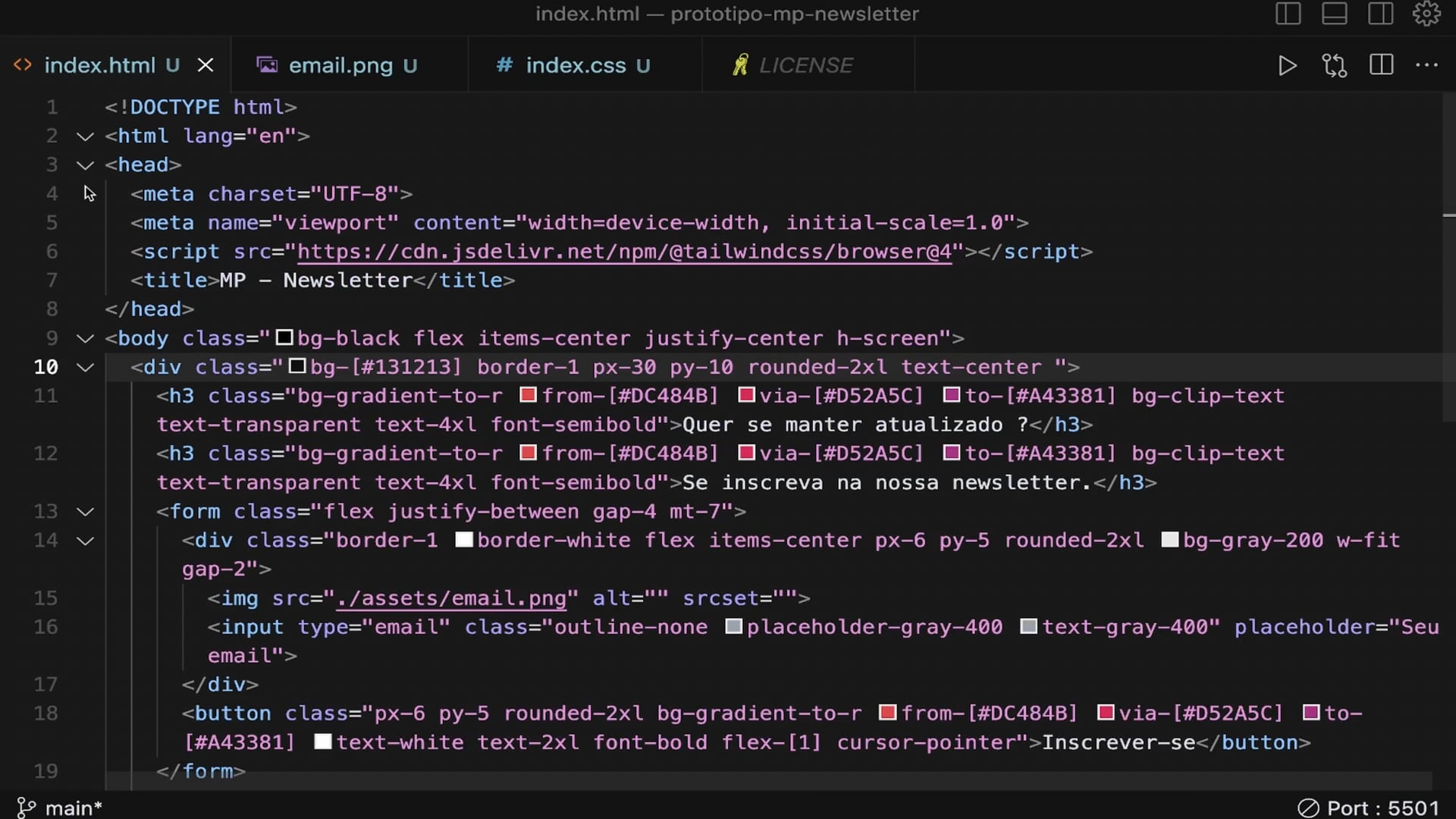Open to-[#A43381] swatch on line 11
Image resolution: width=1456 pixels, height=819 pixels.
tap(952, 395)
